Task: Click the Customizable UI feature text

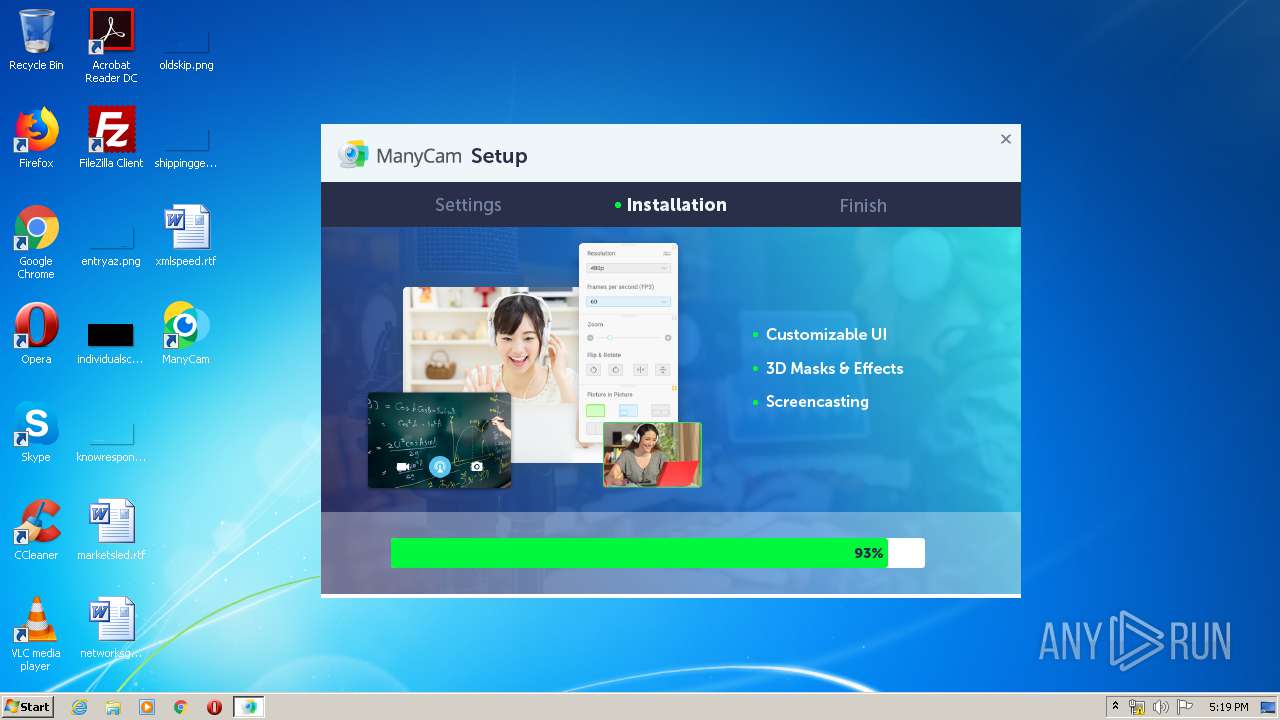Action: pos(826,335)
